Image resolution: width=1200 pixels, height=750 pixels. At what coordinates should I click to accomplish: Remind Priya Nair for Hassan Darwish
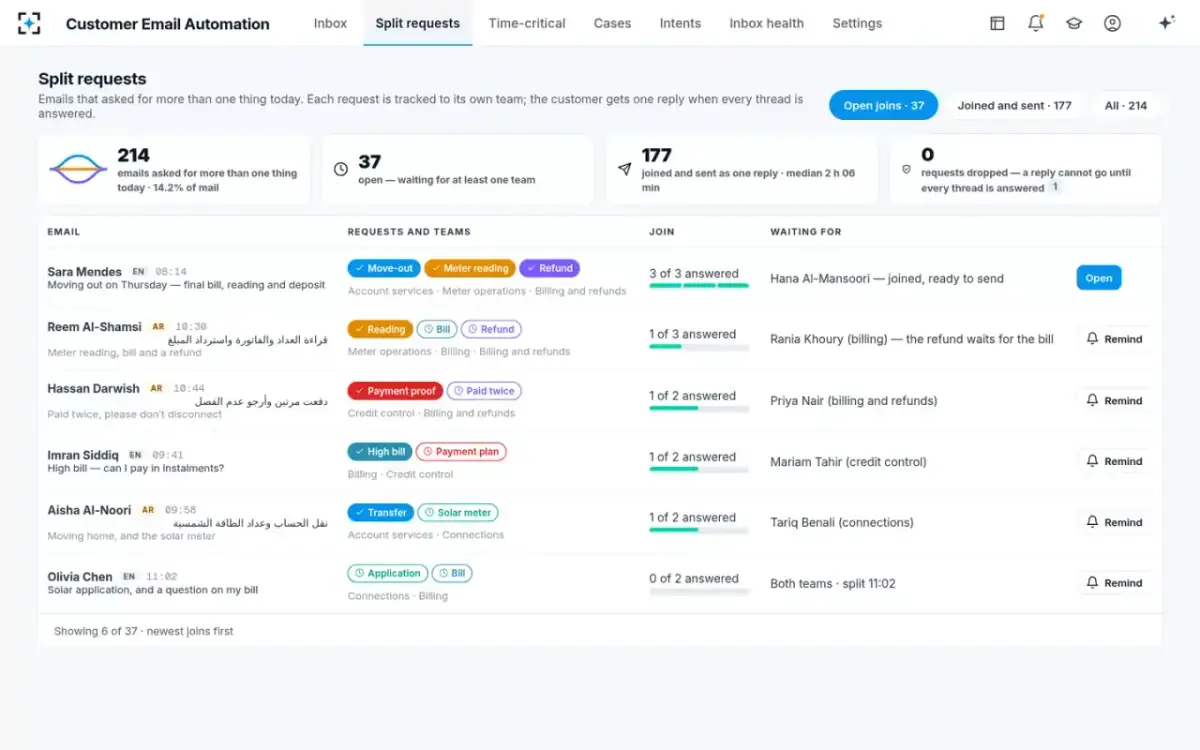coord(1113,400)
